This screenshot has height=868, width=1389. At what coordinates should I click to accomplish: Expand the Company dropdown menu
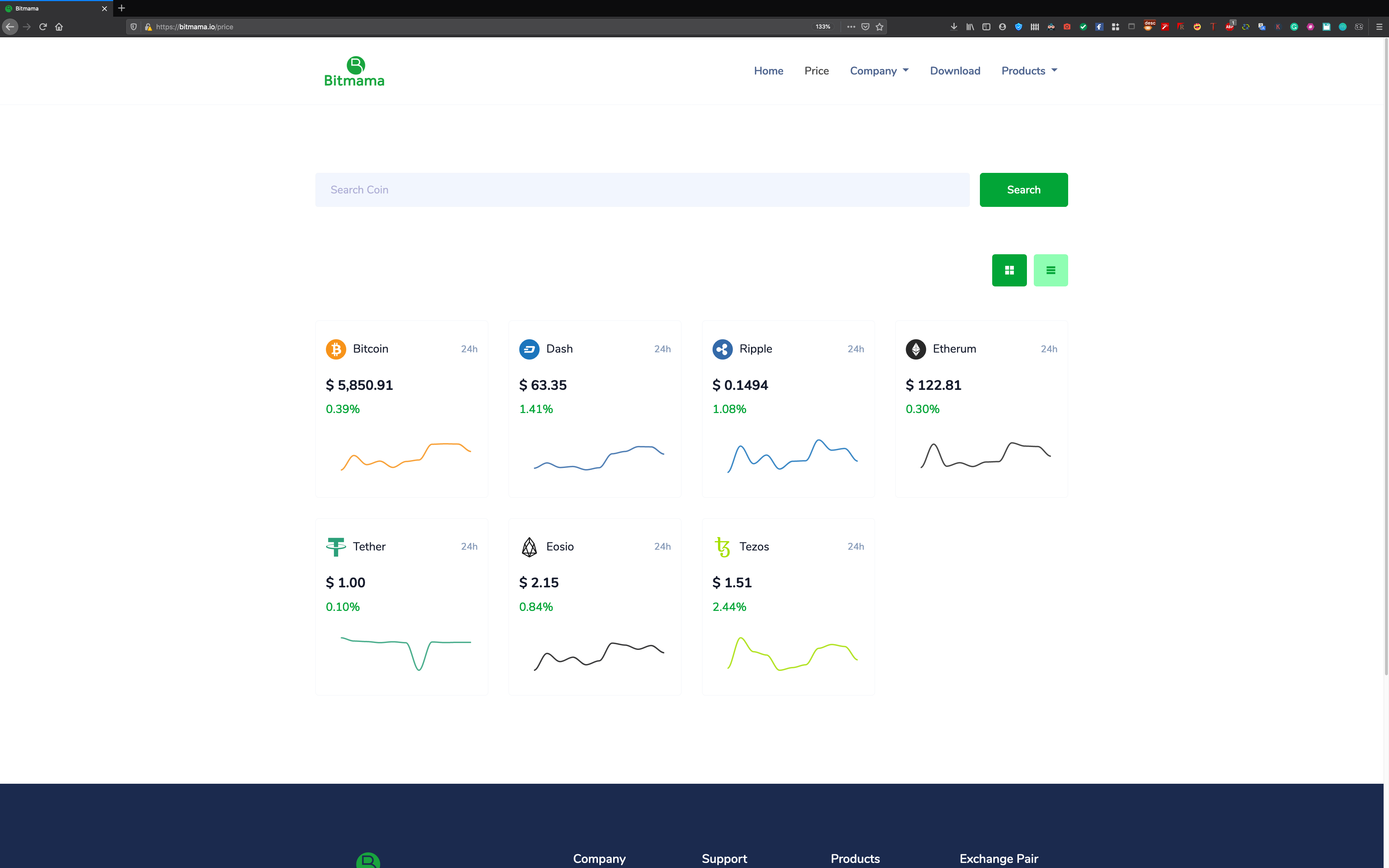click(879, 71)
